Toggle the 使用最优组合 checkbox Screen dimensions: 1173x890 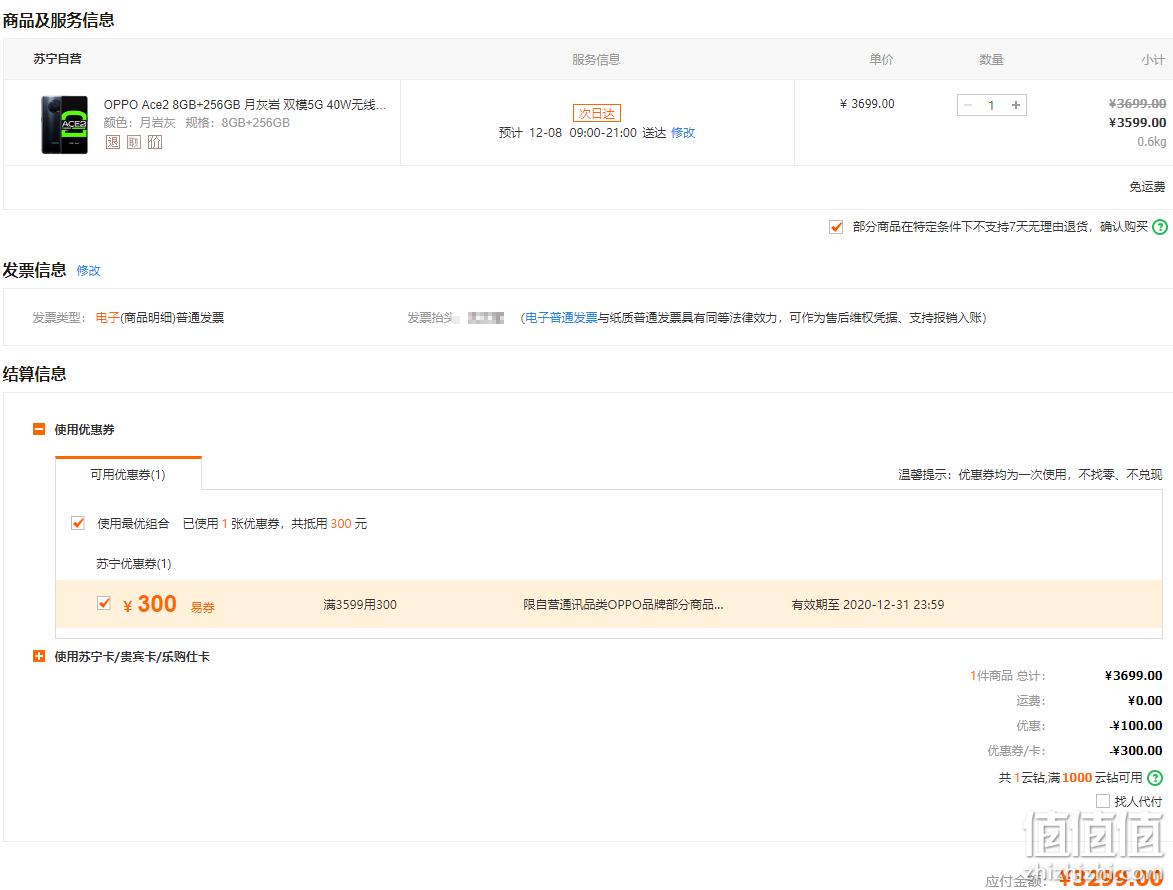pos(77,523)
